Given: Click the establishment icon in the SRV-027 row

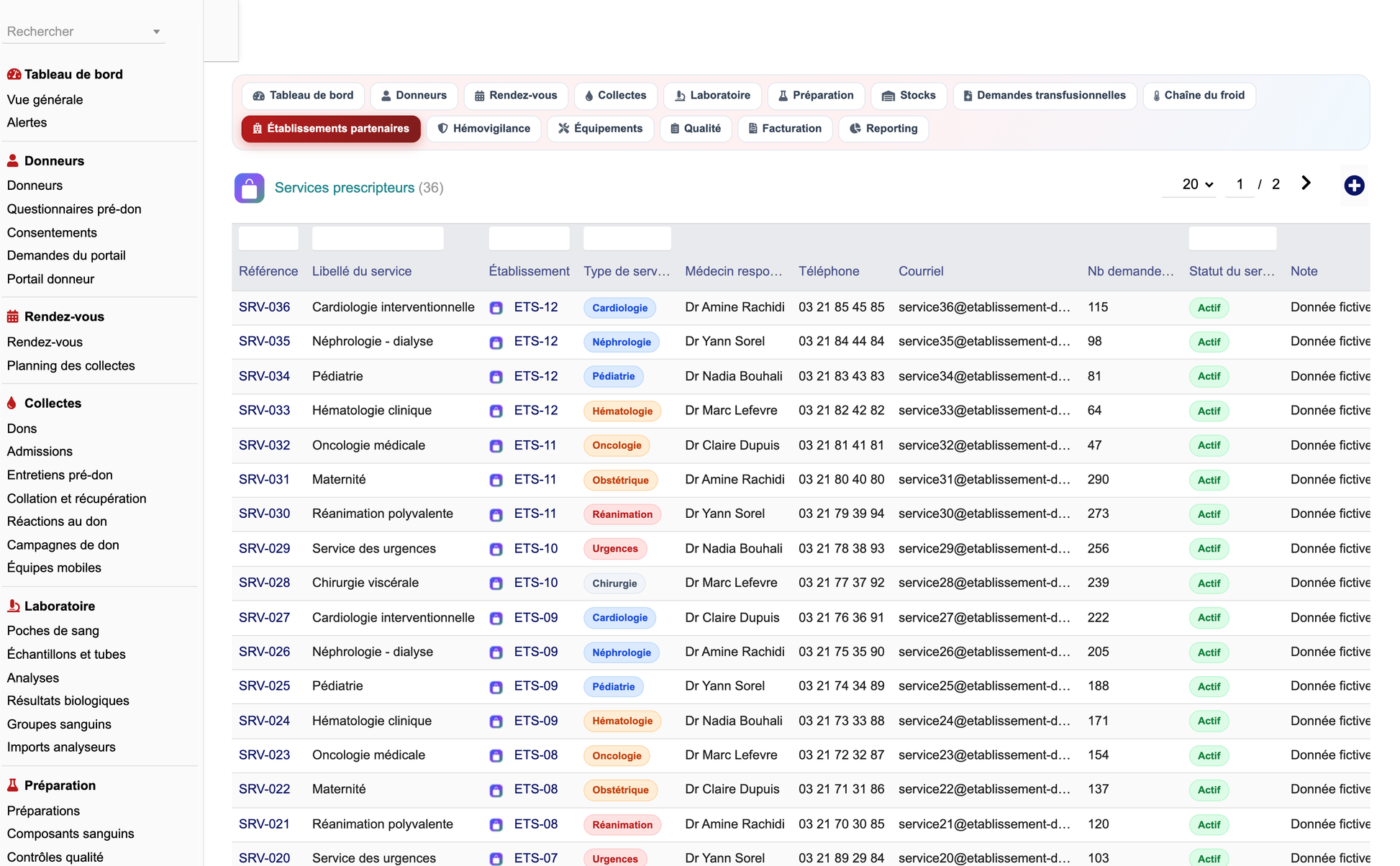Looking at the screenshot, I should coord(496,618).
